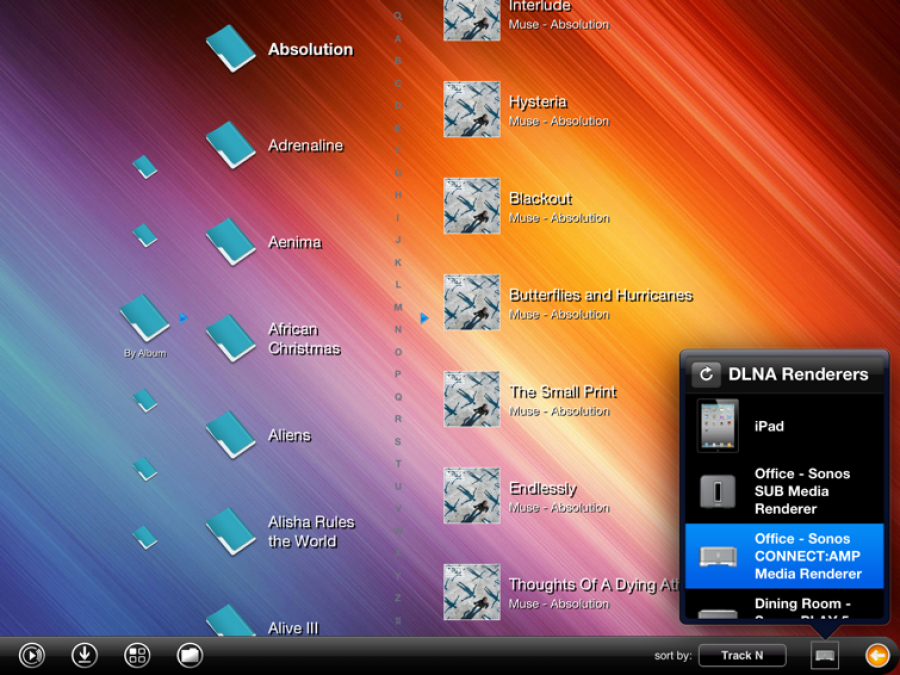Screen dimensions: 900x675
Task: Click the Hysteria track title
Action: click(538, 102)
